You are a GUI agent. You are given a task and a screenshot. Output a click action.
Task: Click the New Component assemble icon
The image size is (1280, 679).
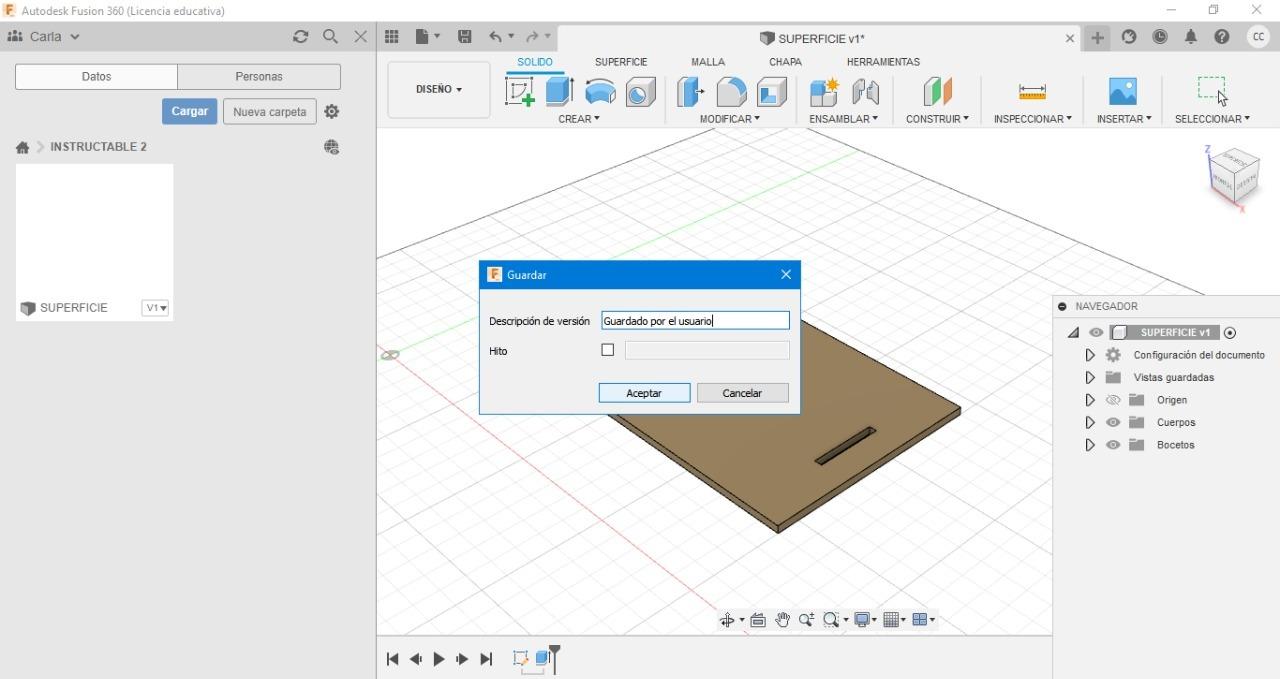coord(824,92)
